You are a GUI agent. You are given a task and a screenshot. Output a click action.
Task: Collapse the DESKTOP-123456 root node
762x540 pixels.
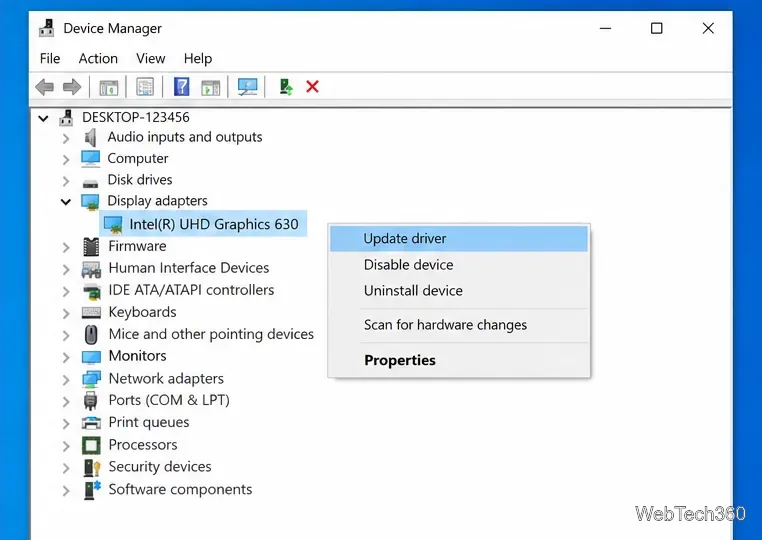coord(43,118)
